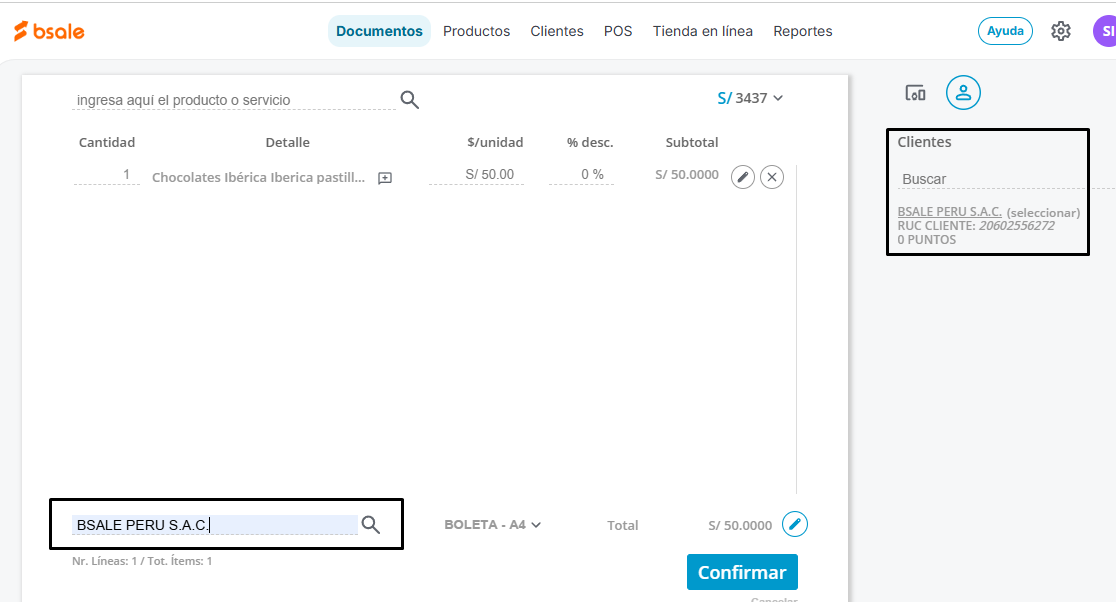This screenshot has height=602, width=1116.
Task: Click the client search magnifier icon
Action: click(x=371, y=525)
